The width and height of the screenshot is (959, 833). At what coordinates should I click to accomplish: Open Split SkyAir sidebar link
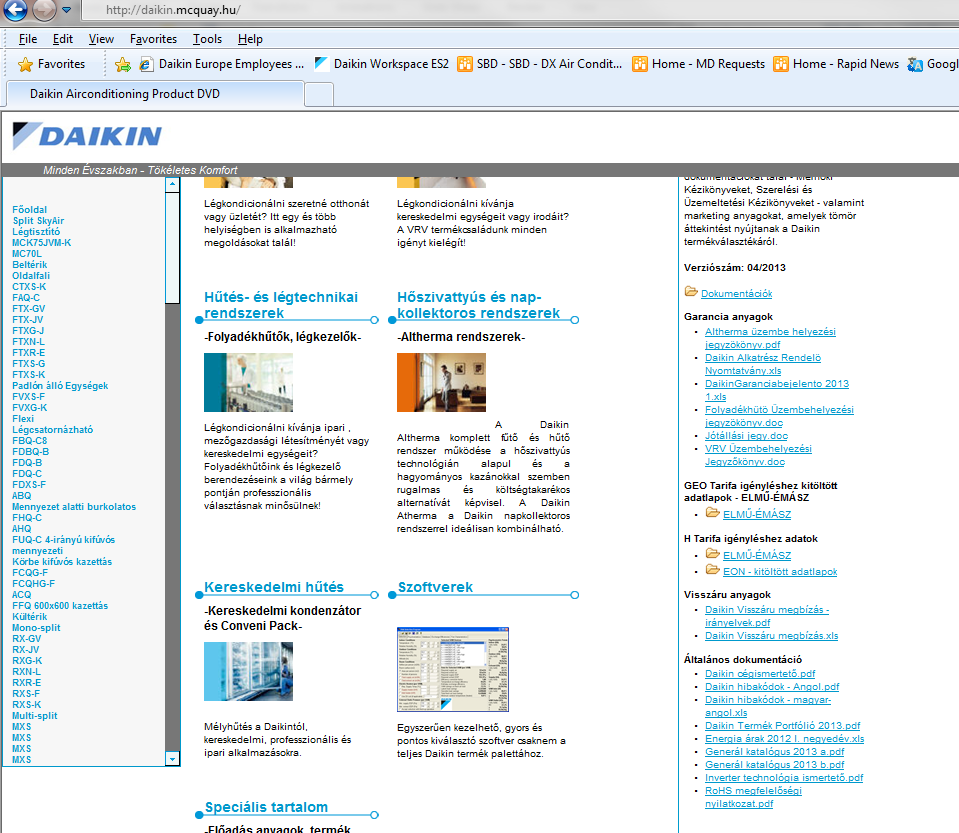tap(39, 221)
